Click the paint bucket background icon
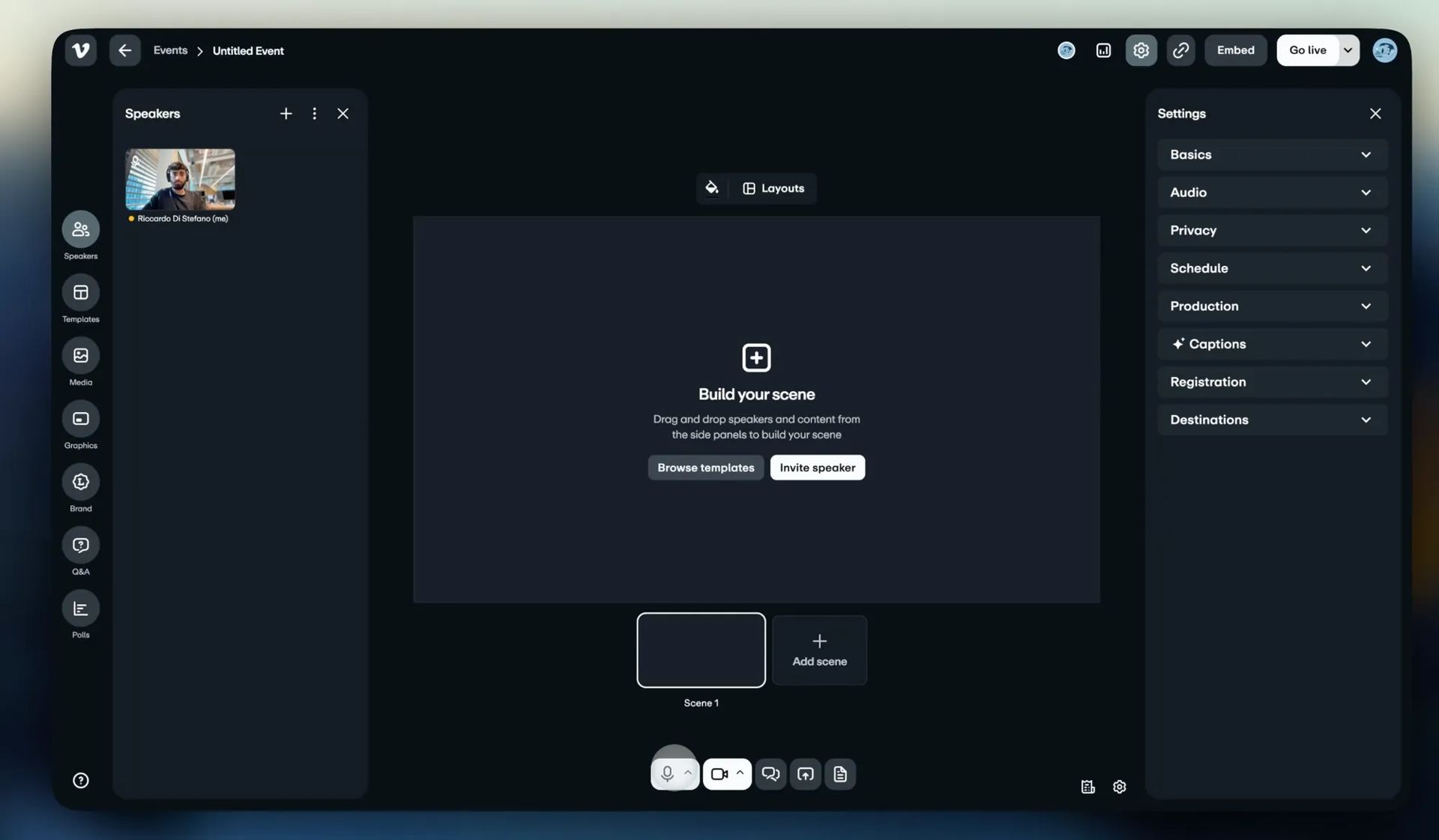Viewport: 1439px width, 840px height. 711,188
